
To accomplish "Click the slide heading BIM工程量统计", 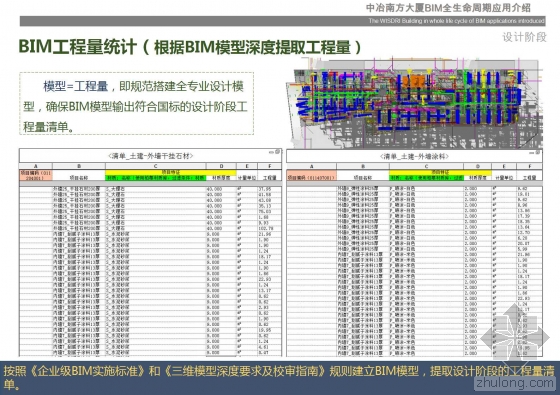I will click(77, 47).
